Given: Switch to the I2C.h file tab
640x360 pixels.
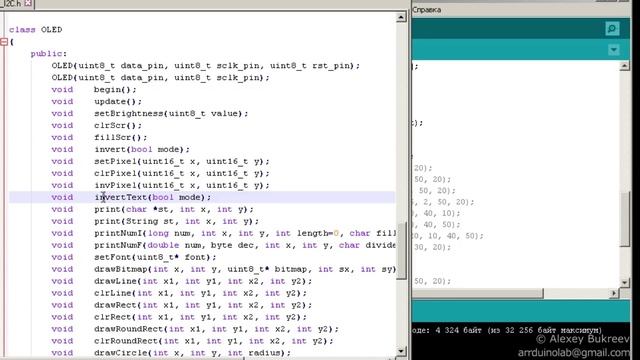Looking at the screenshot, I should pos(12,4).
